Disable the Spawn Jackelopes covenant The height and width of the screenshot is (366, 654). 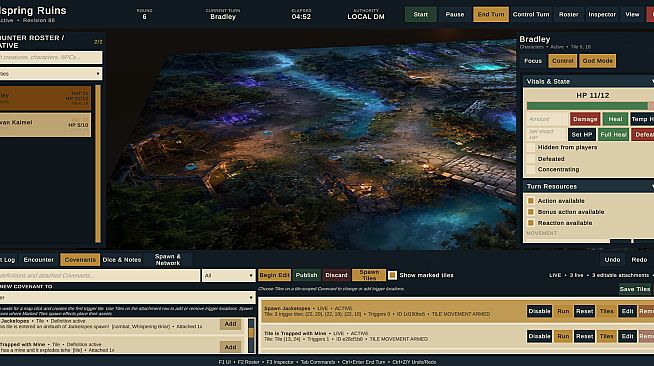click(539, 311)
